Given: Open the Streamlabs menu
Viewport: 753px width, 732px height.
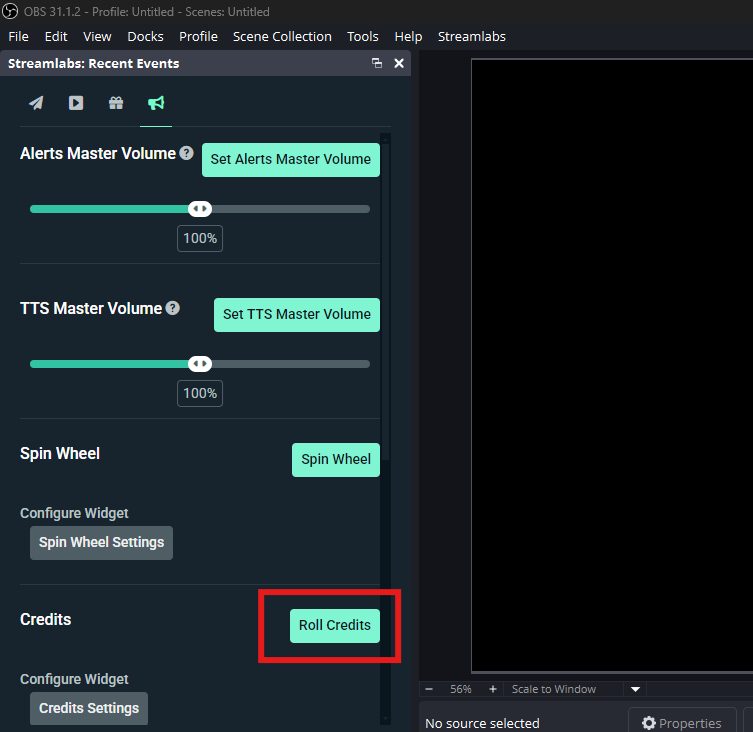Looking at the screenshot, I should coord(471,36).
